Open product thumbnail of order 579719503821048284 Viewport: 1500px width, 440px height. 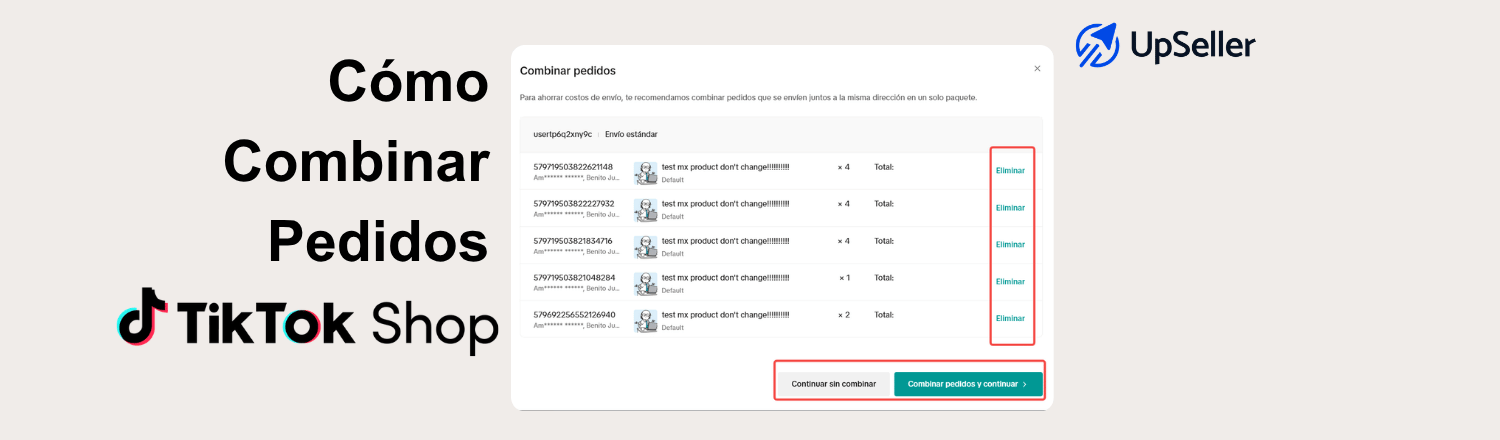(x=646, y=284)
